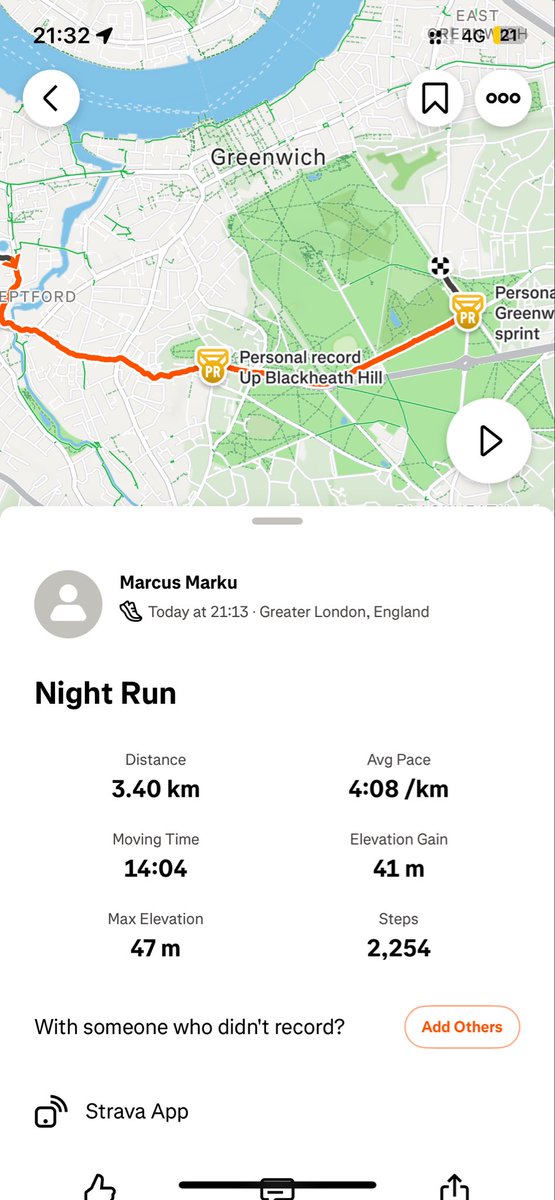555x1200 pixels.
Task: Give kudos with the thumbs-up icon
Action: (x=100, y=1186)
